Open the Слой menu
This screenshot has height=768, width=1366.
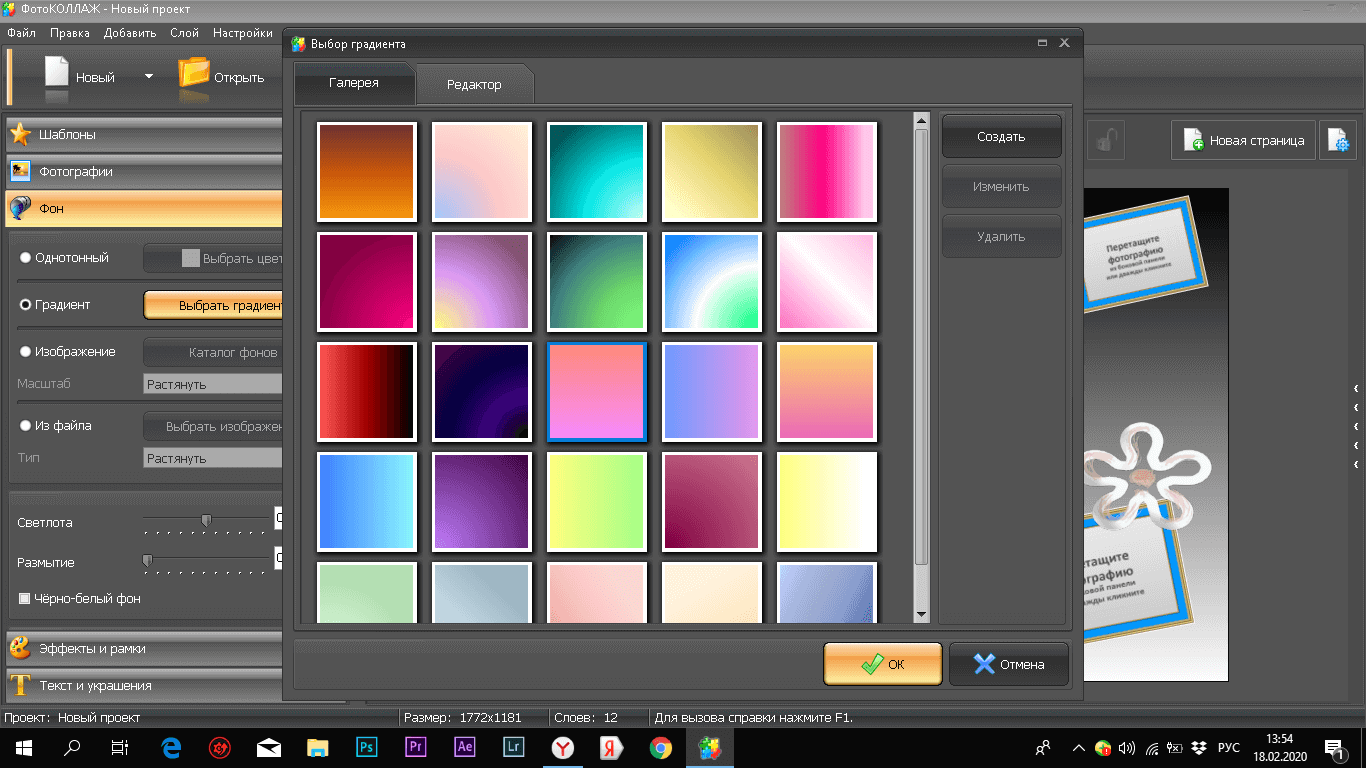184,33
